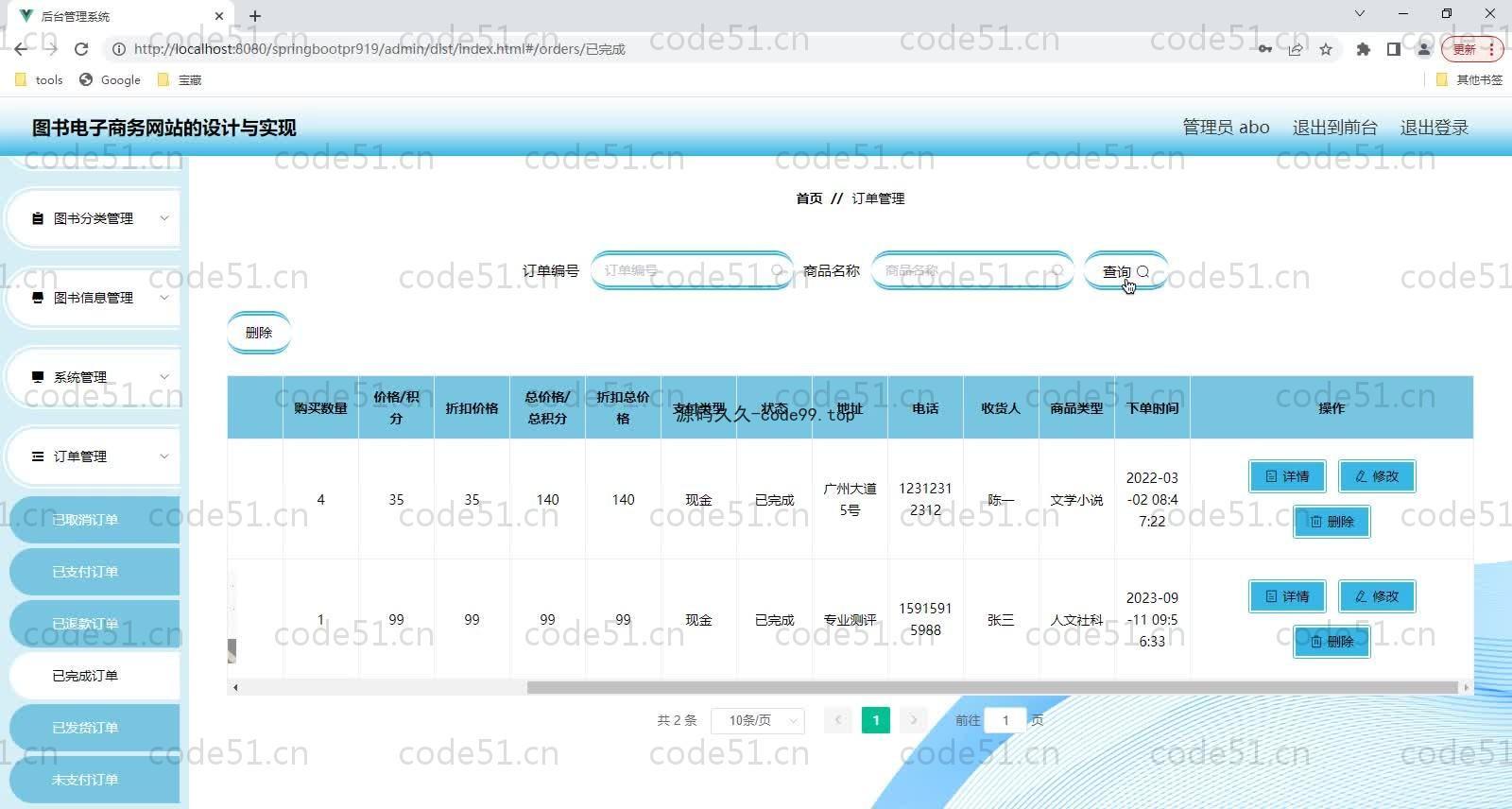Viewport: 1512px width, 809px height.
Task: Click 删除 for the 陈一 order
Action: [1332, 522]
